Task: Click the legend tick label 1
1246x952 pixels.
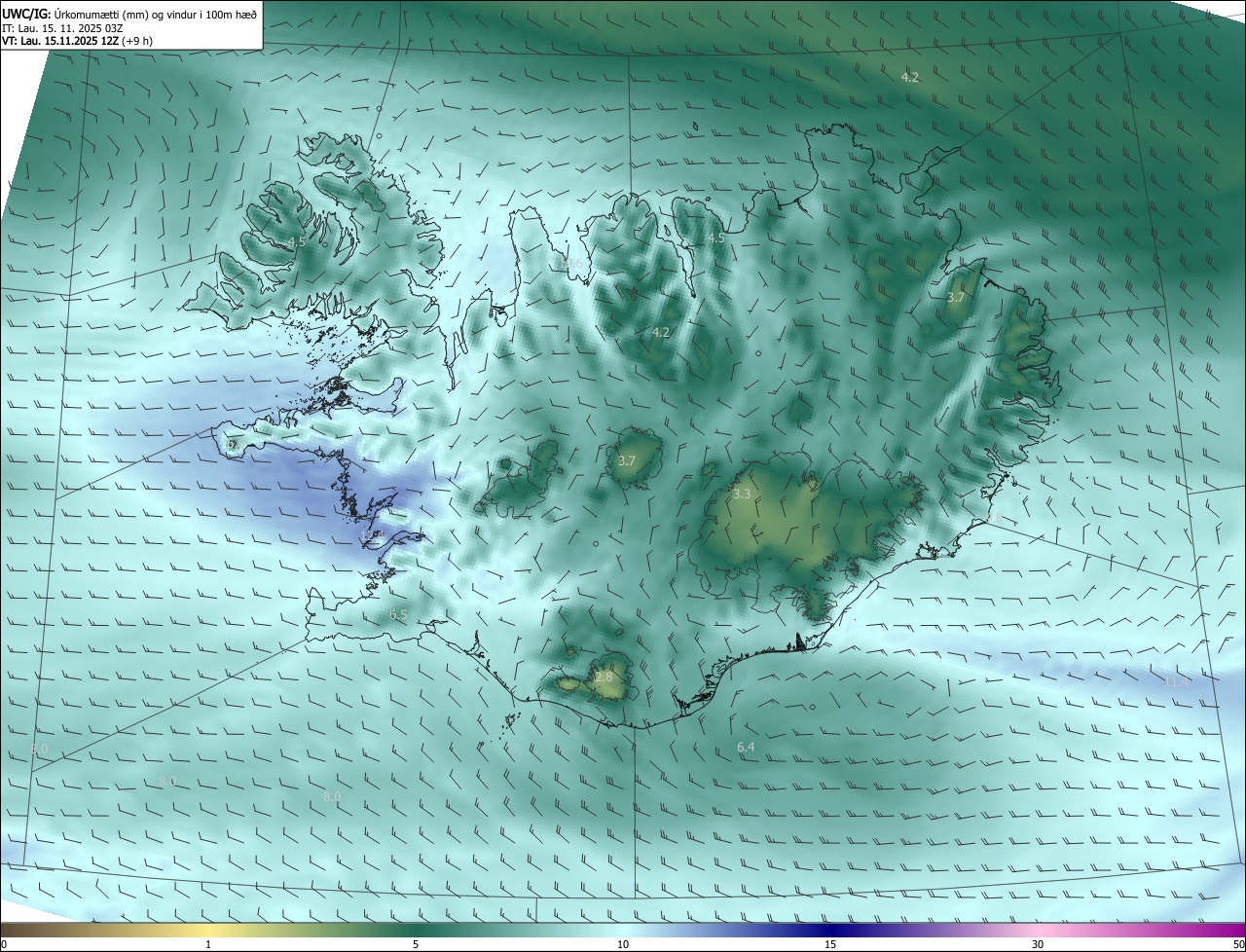Action: (208, 944)
